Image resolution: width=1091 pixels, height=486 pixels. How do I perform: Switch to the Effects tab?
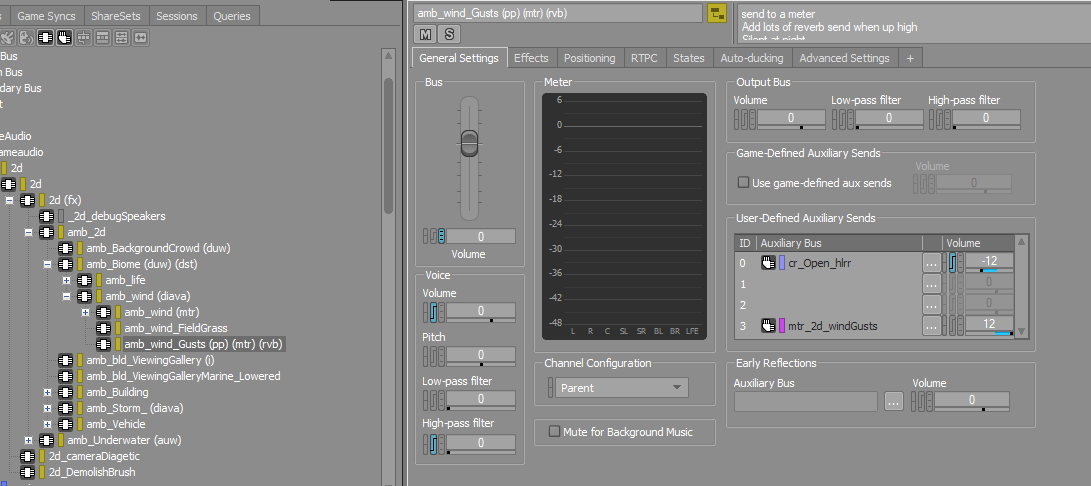531,58
